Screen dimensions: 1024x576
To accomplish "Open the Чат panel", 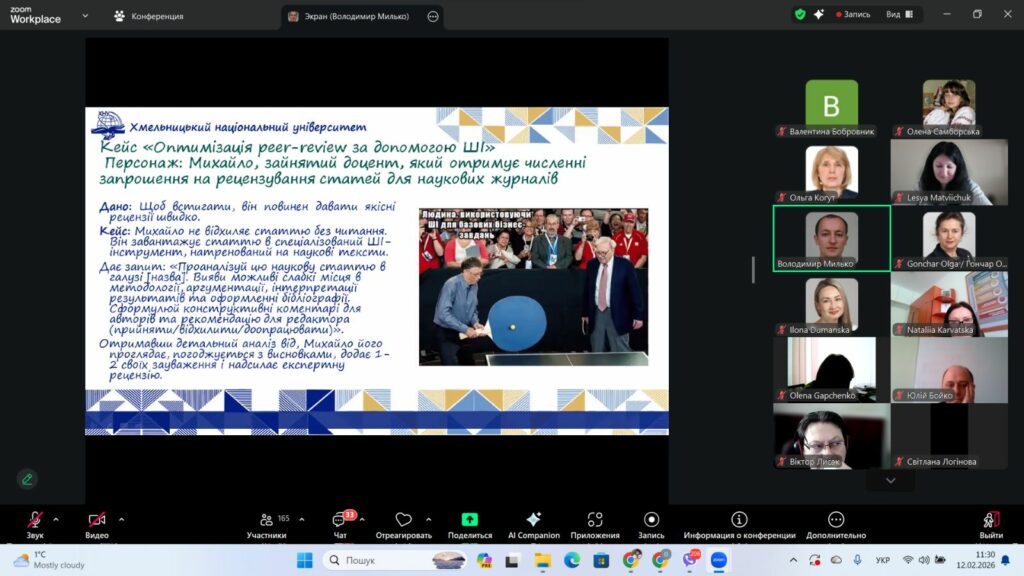I will coord(339,521).
